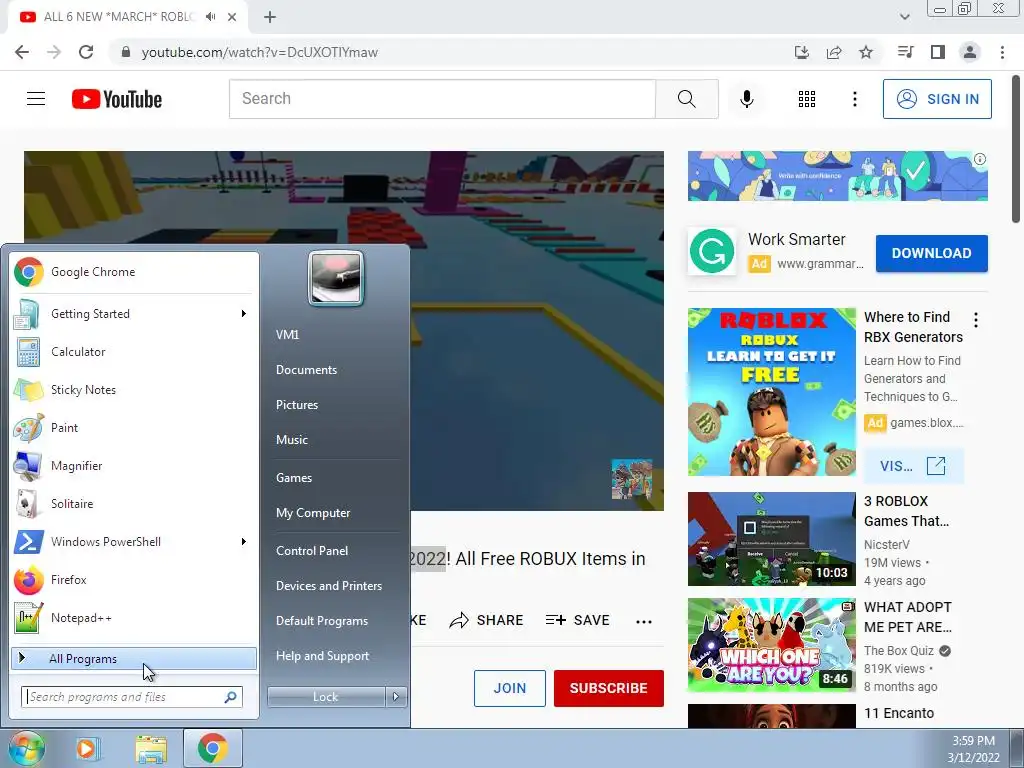Launch Calculator from the Start menu
1024x768 pixels.
pos(133,351)
